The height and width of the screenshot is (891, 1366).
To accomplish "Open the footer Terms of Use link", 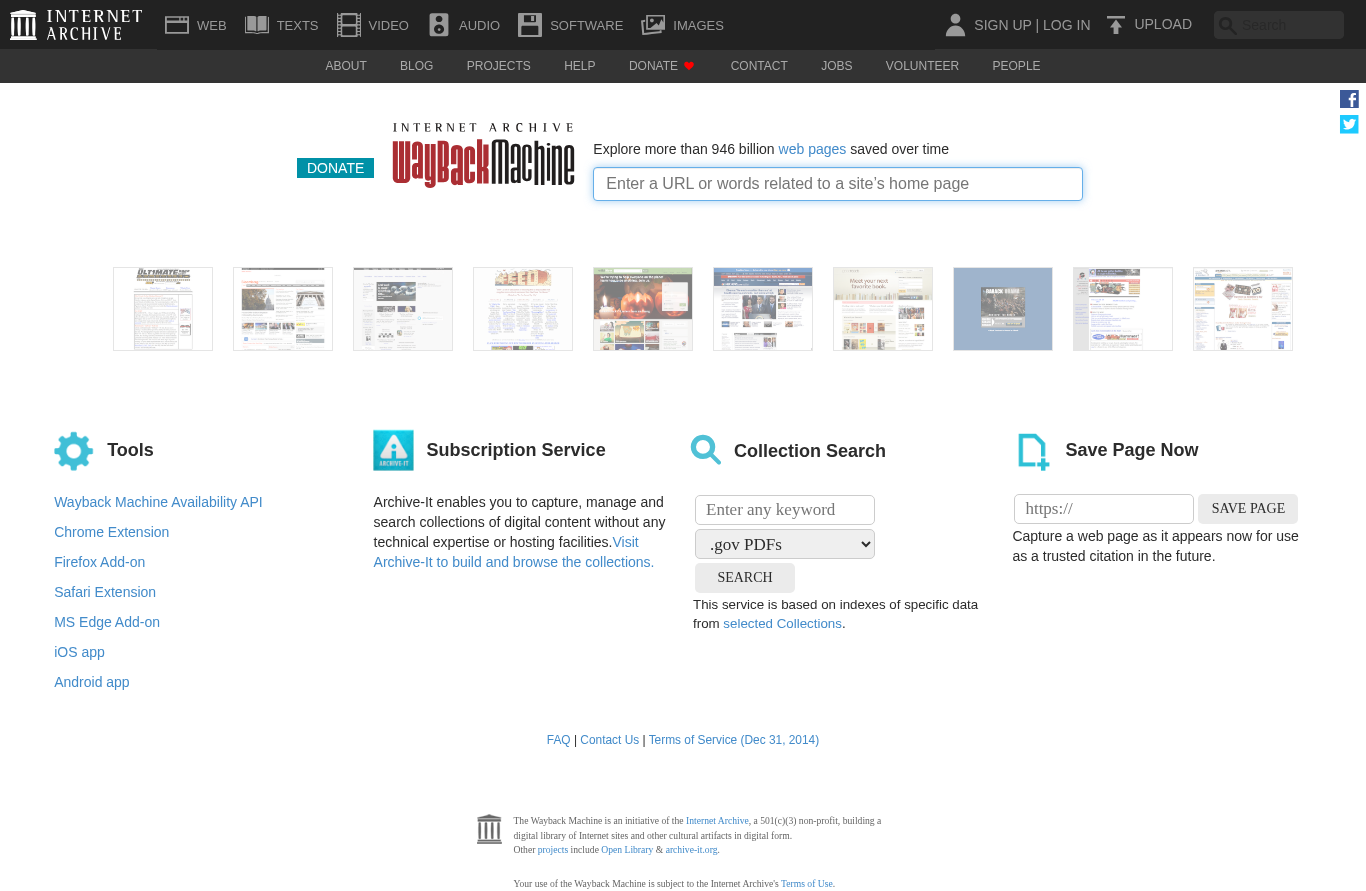I will 807,884.
